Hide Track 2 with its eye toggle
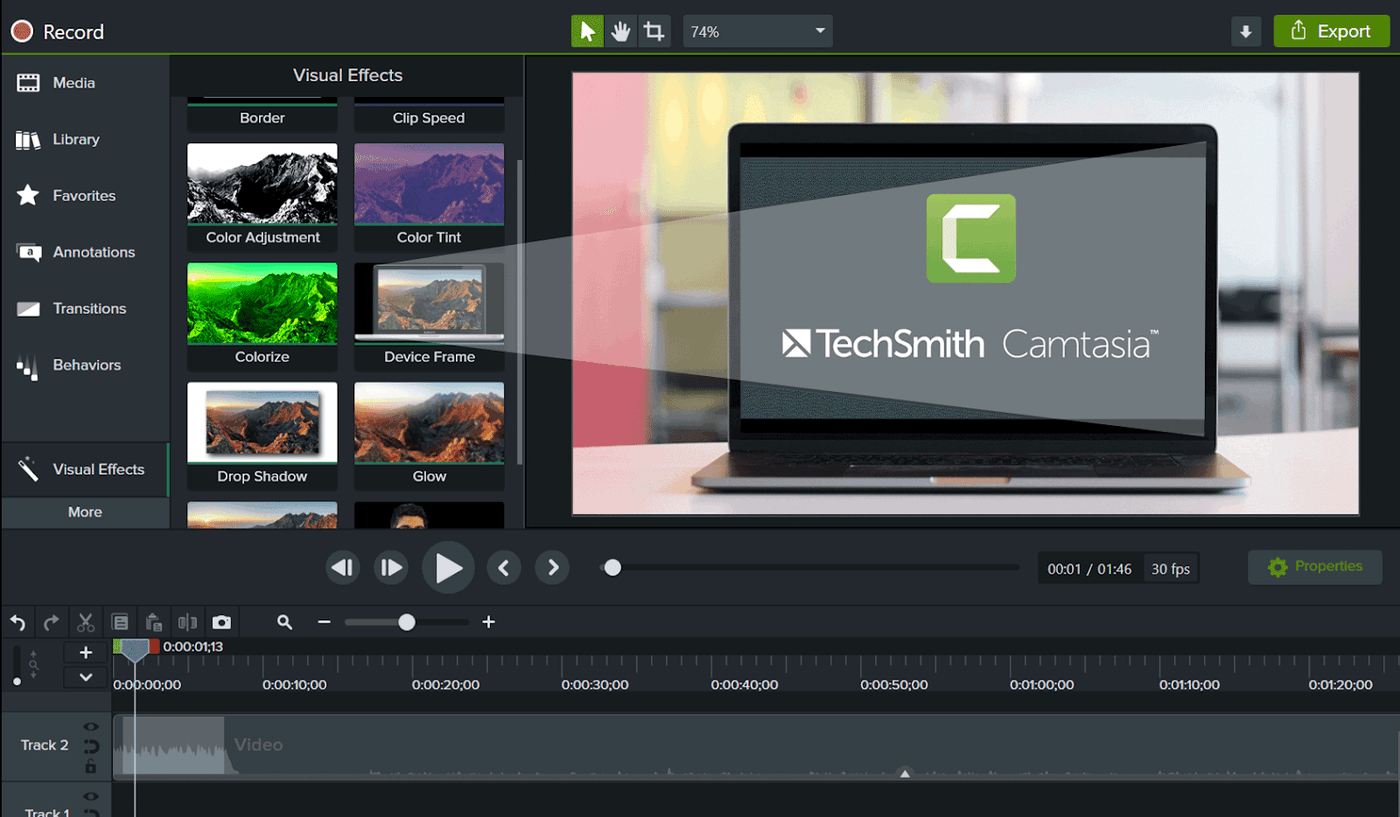The image size is (1400, 817). (x=91, y=726)
